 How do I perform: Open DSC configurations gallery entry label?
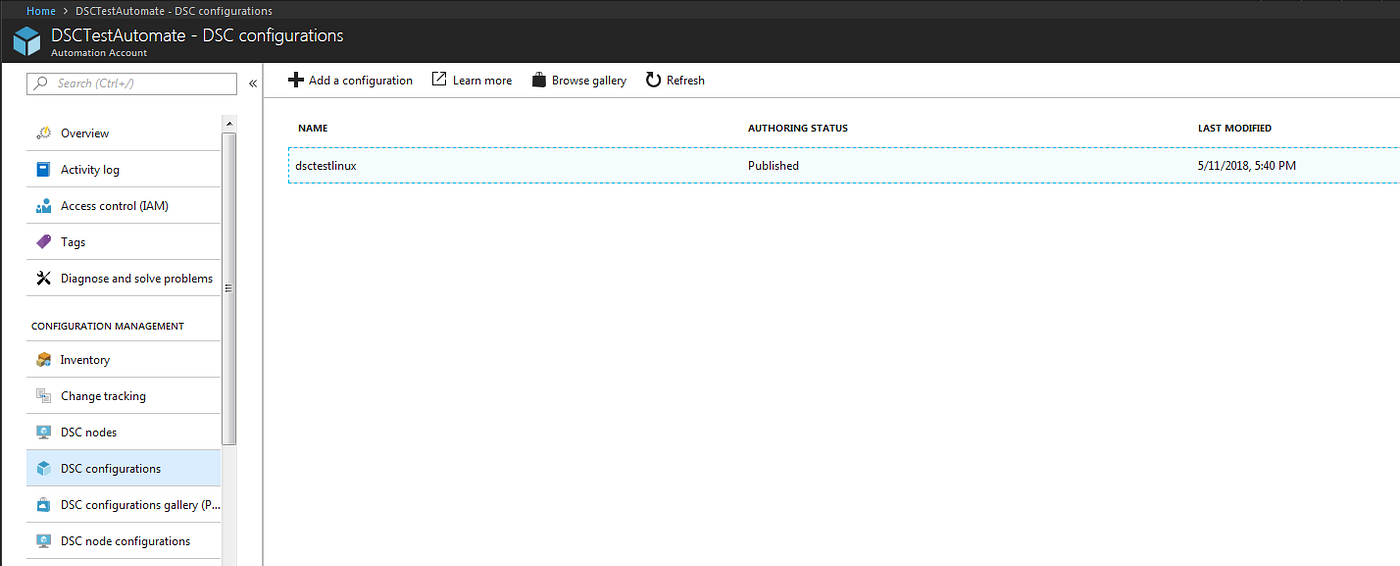point(140,505)
